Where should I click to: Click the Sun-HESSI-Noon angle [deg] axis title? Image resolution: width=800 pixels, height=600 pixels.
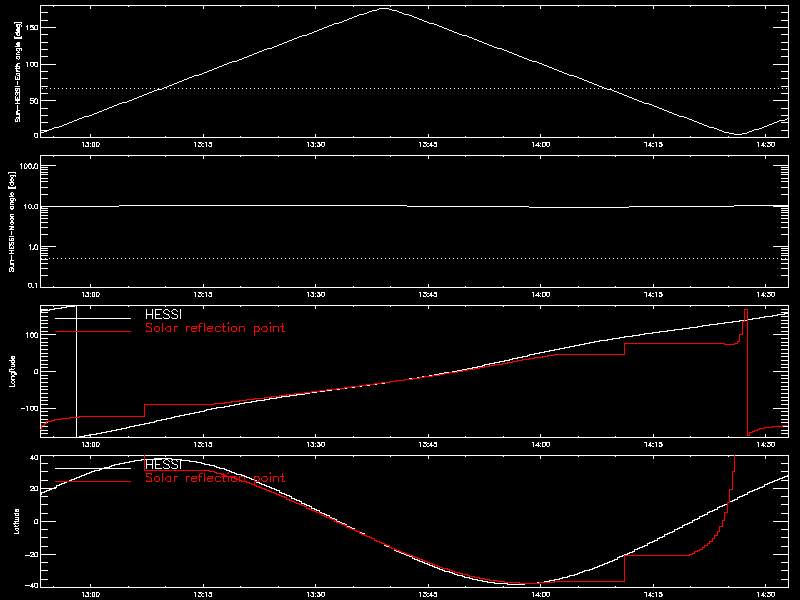point(12,221)
